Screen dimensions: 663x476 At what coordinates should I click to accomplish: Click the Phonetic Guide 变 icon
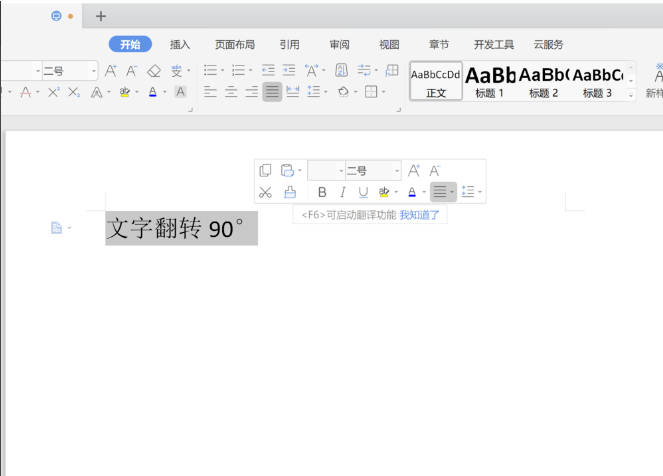click(177, 71)
